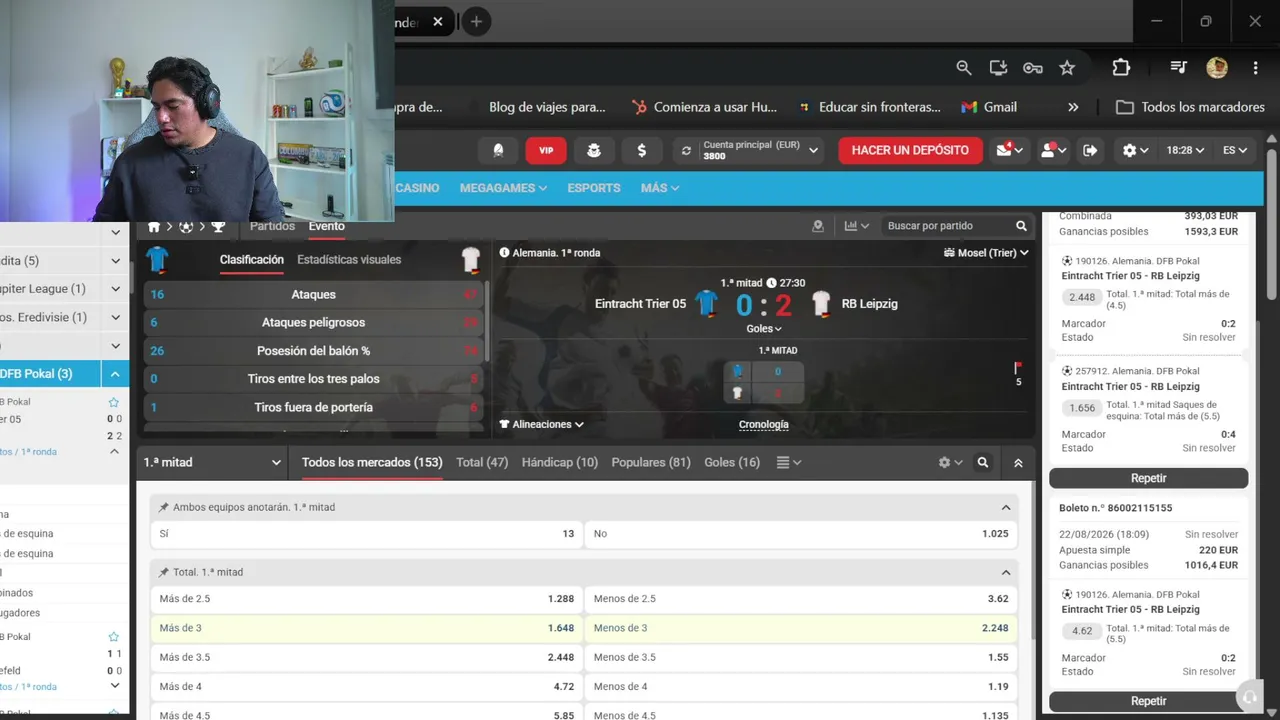The image size is (1280, 720).
Task: Open the dollar sign payments icon
Action: pyautogui.click(x=642, y=150)
